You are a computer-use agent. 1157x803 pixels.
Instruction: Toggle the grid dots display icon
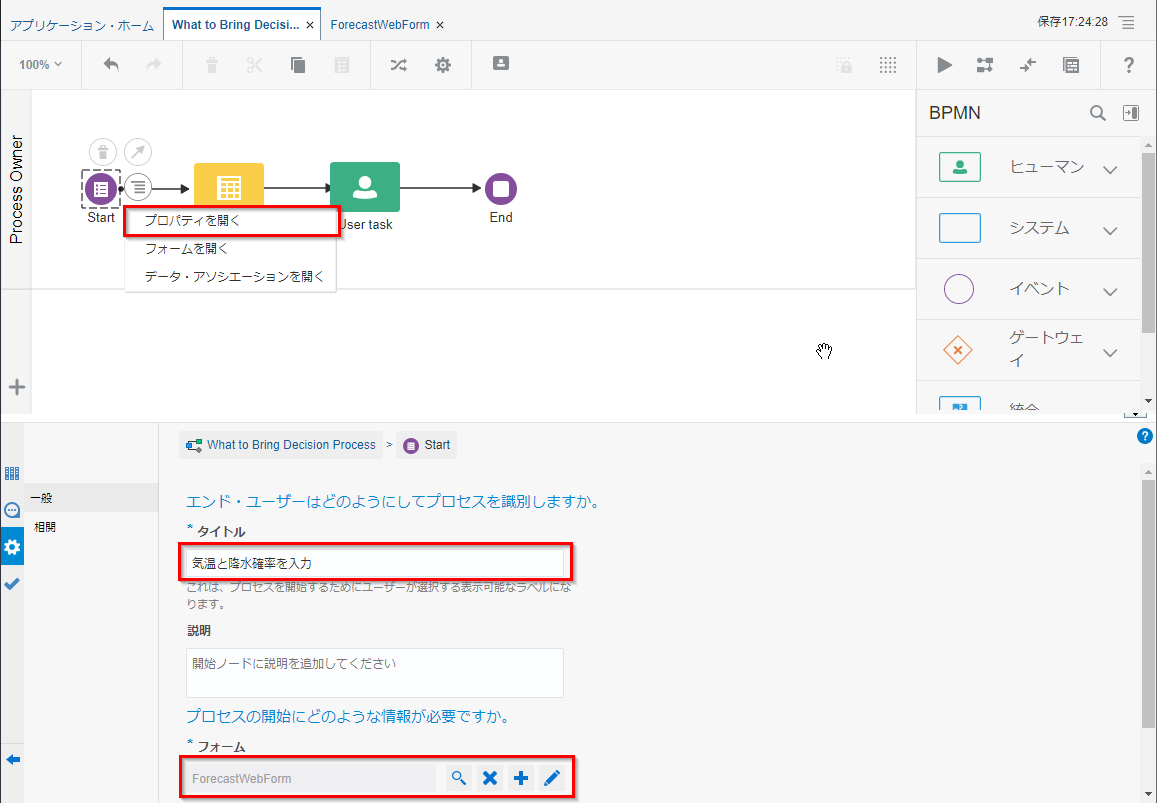[x=887, y=65]
